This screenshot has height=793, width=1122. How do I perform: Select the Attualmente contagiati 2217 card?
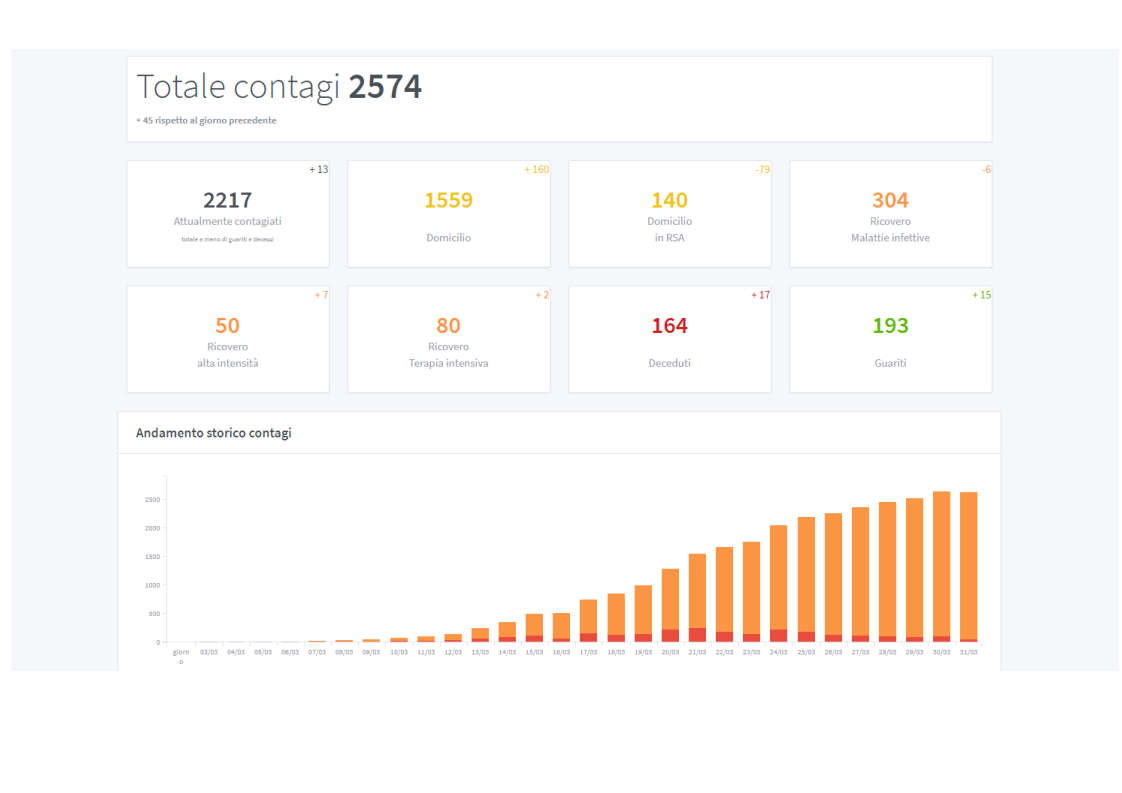(228, 213)
